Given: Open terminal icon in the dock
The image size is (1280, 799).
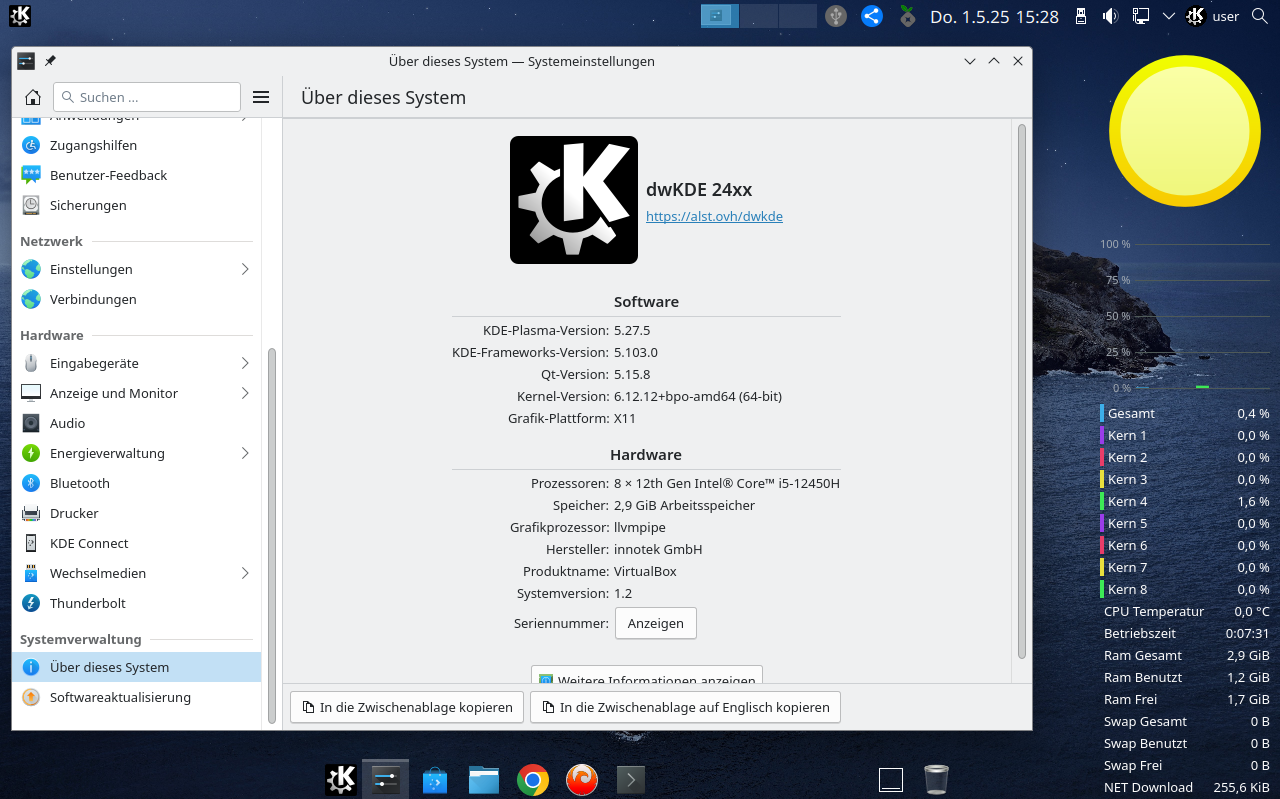Looking at the screenshot, I should point(630,779).
